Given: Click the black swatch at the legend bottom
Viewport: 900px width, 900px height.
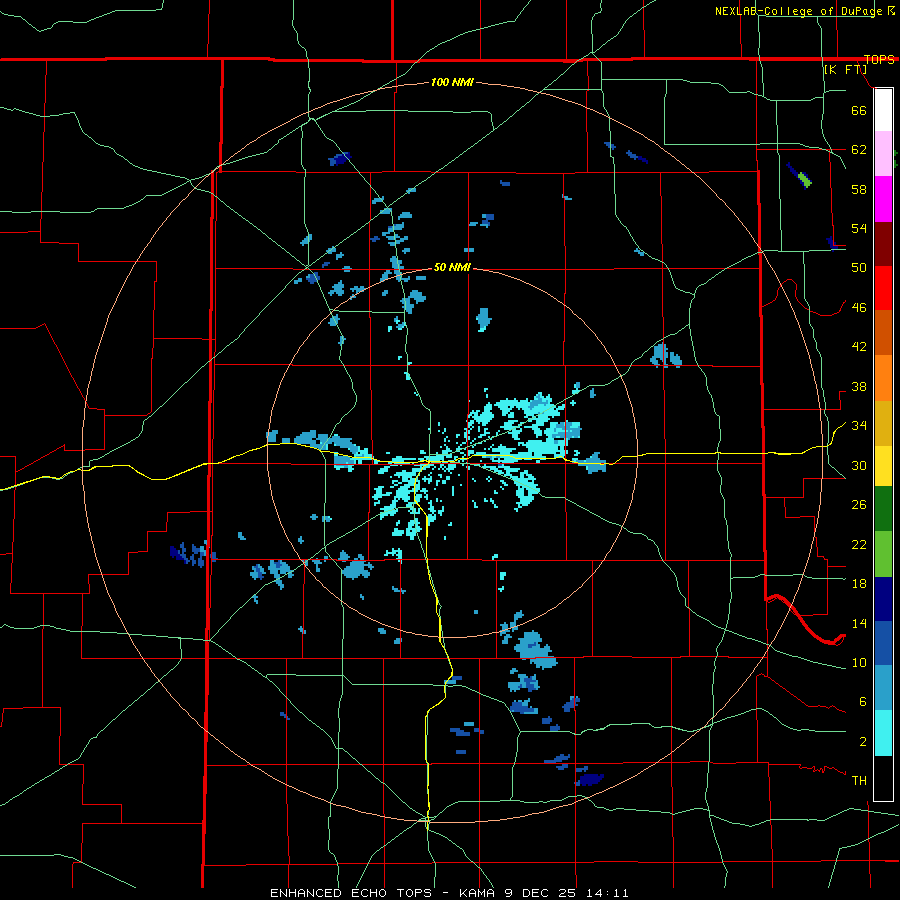Looking at the screenshot, I should tap(883, 778).
